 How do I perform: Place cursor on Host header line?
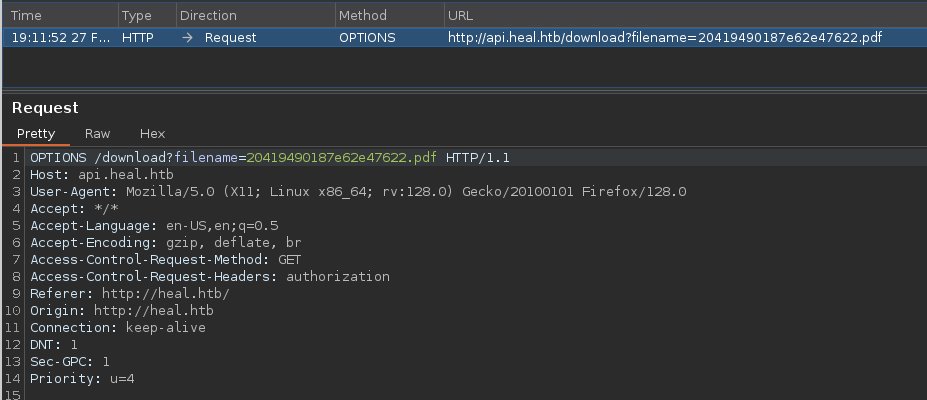(102, 175)
